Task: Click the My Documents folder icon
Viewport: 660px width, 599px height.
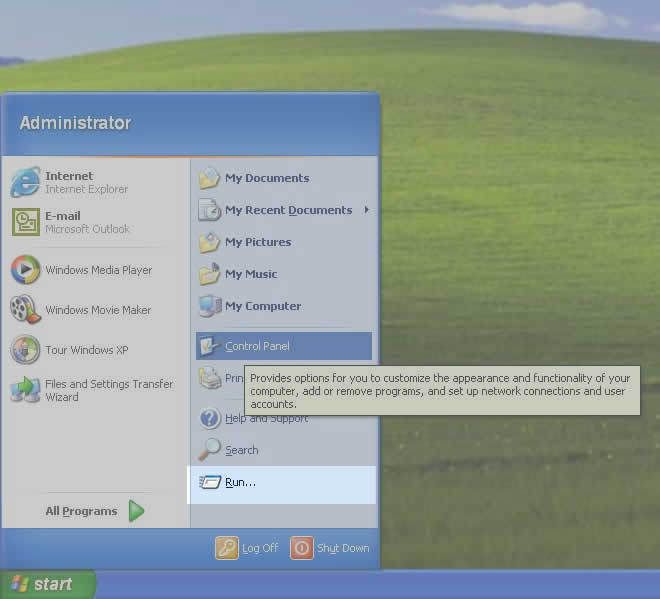Action: pos(209,178)
